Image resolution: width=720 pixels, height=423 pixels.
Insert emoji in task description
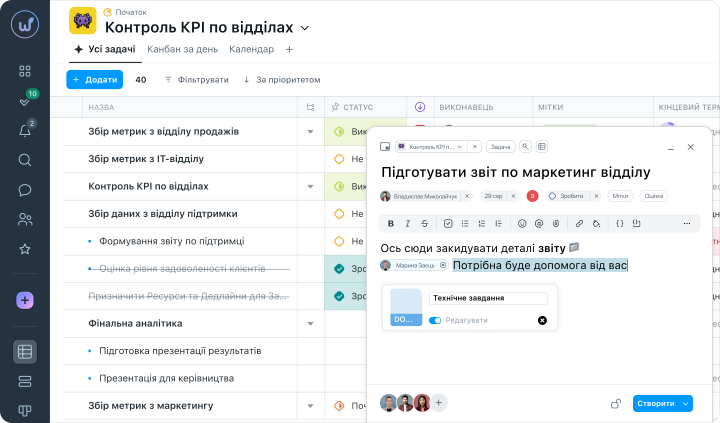coord(521,223)
